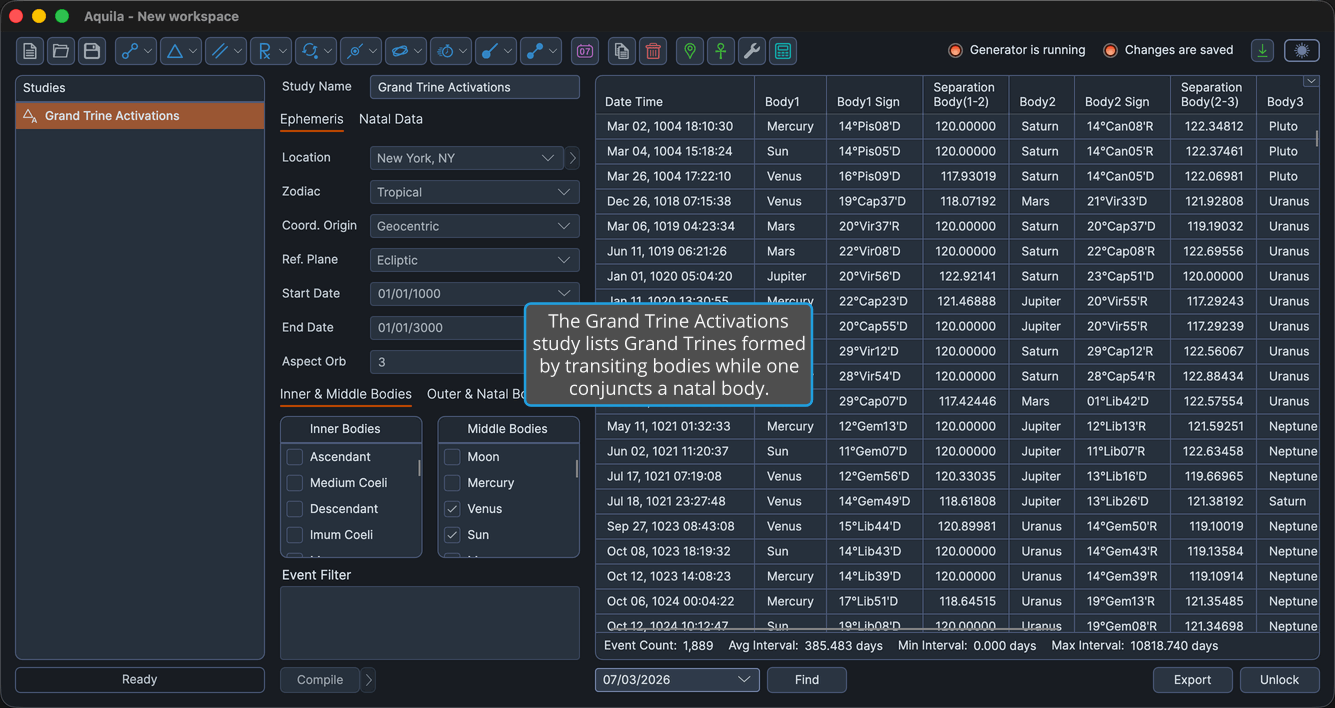
Task: Click the purple calendar 07 icon
Action: (x=585, y=51)
